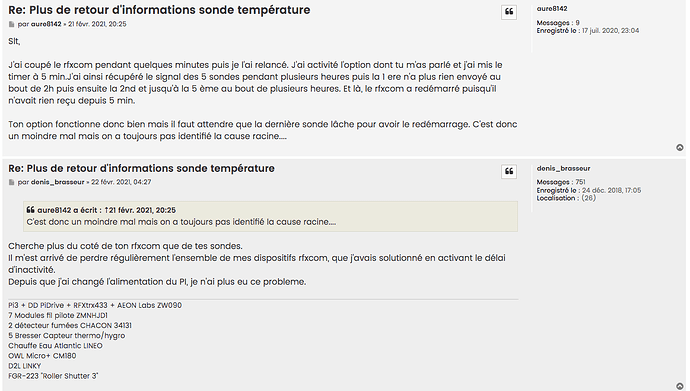The height and width of the screenshot is (391, 690).
Task: Follow the up arrow in quoted header
Action: (106, 210)
